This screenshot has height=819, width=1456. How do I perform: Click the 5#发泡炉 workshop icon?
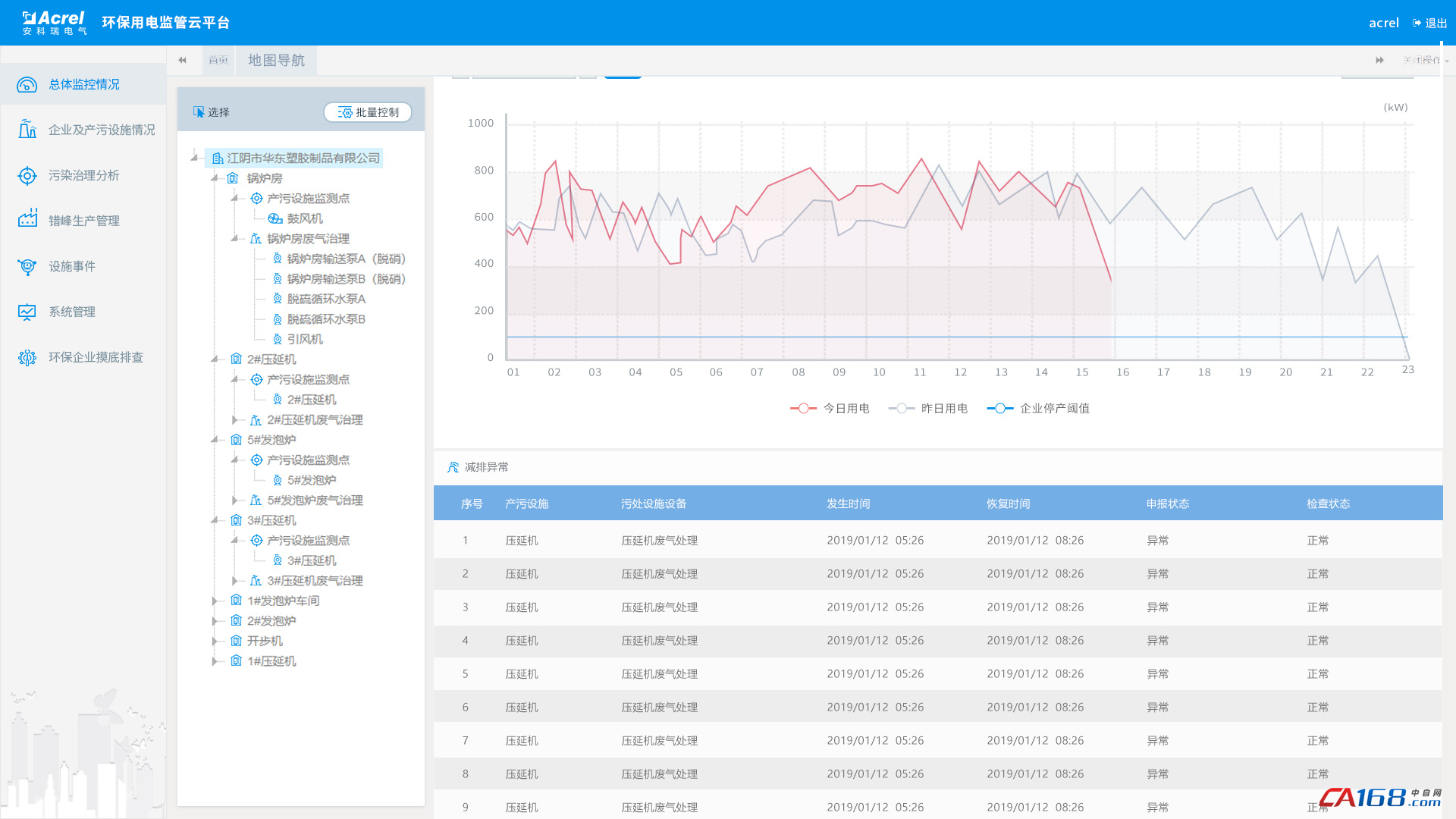(x=236, y=440)
